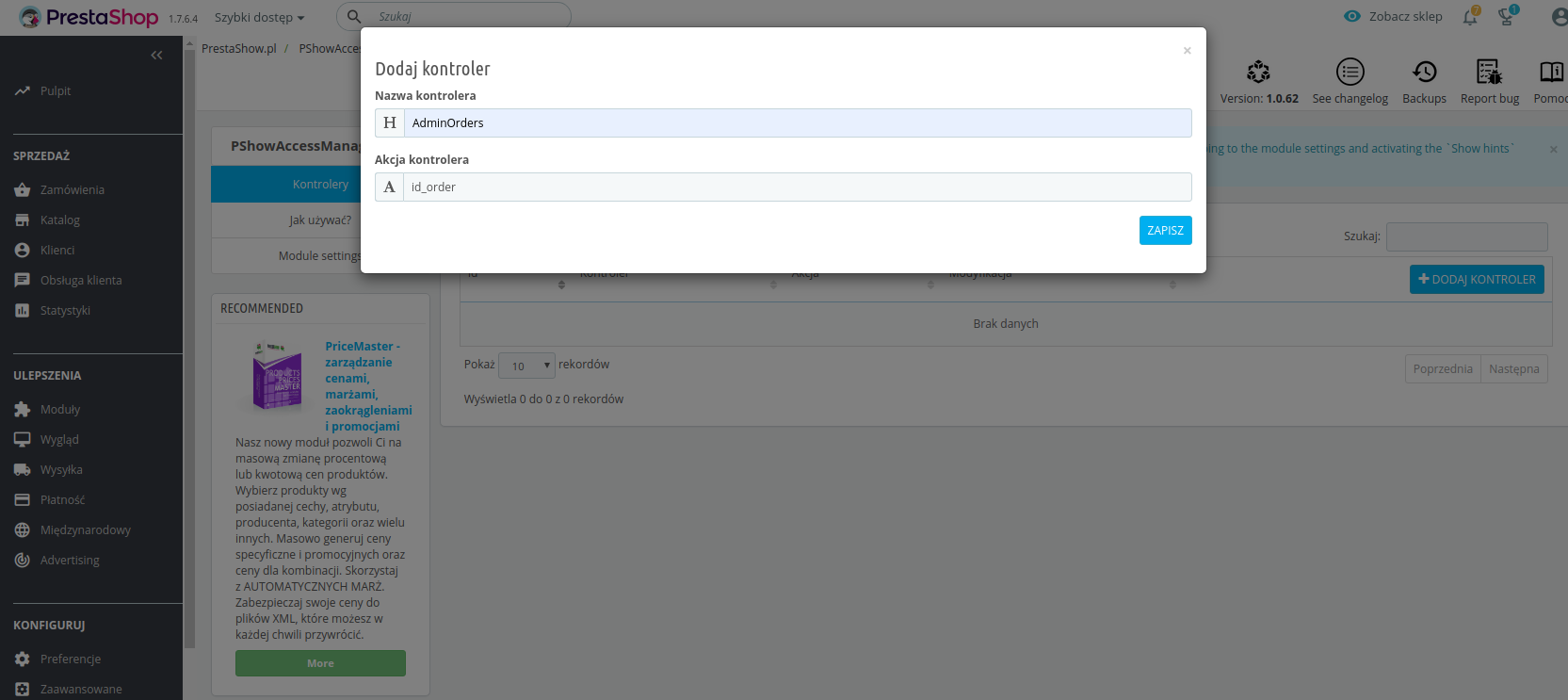
Task: Click the See changelog icon
Action: [x=1350, y=72]
